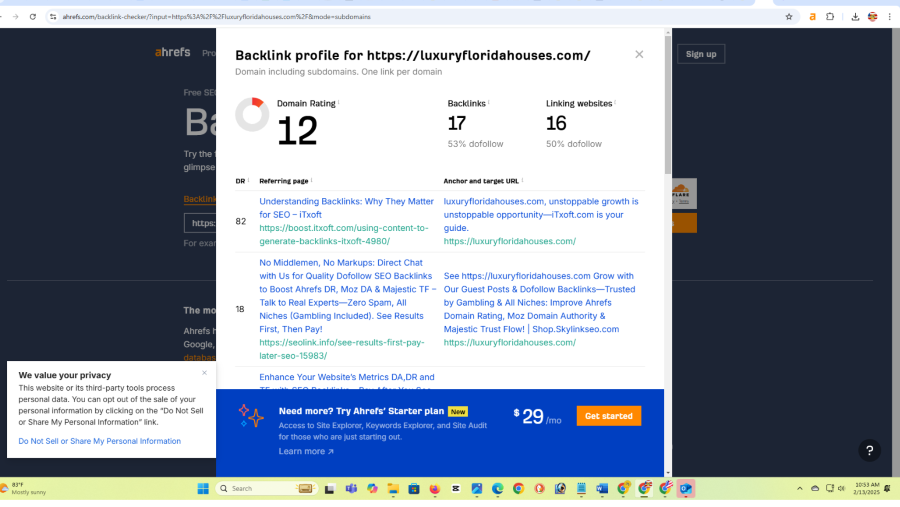This screenshot has width=900, height=507.
Task: View site information icon in address bar
Action: pyautogui.click(x=53, y=17)
